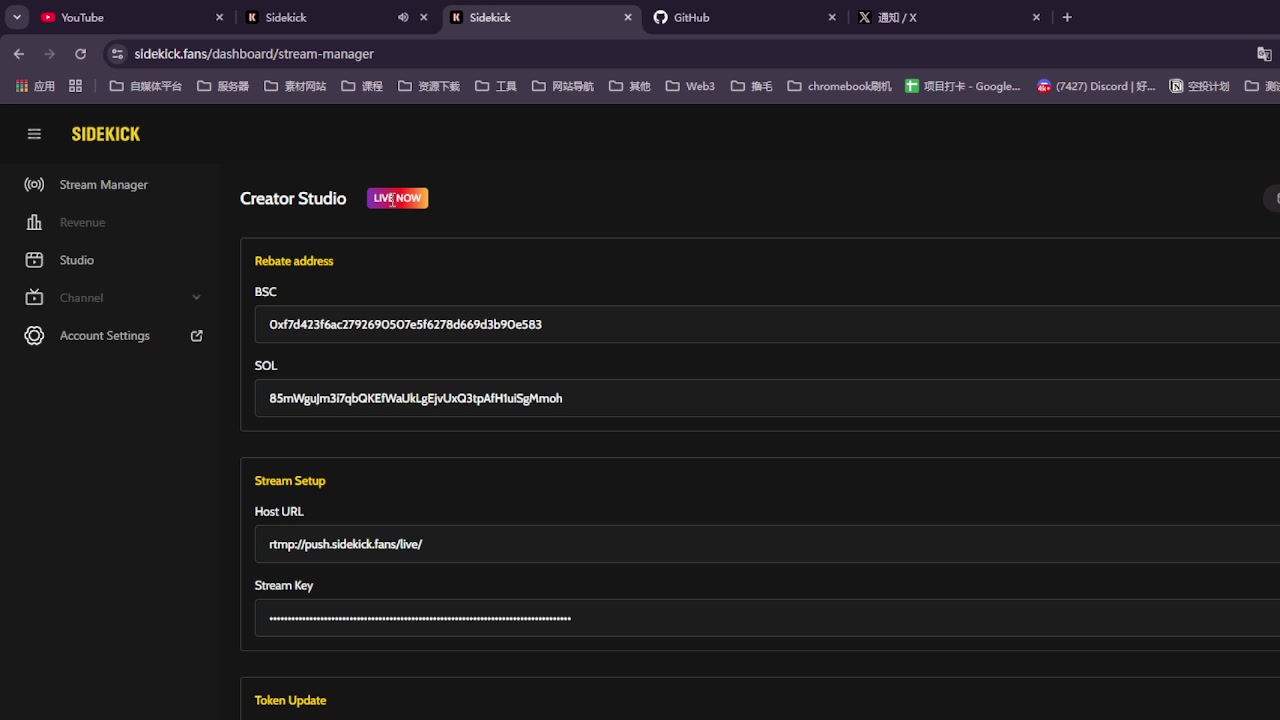Open the Web3 bookmarks folder
1280x720 pixels.
(x=690, y=86)
